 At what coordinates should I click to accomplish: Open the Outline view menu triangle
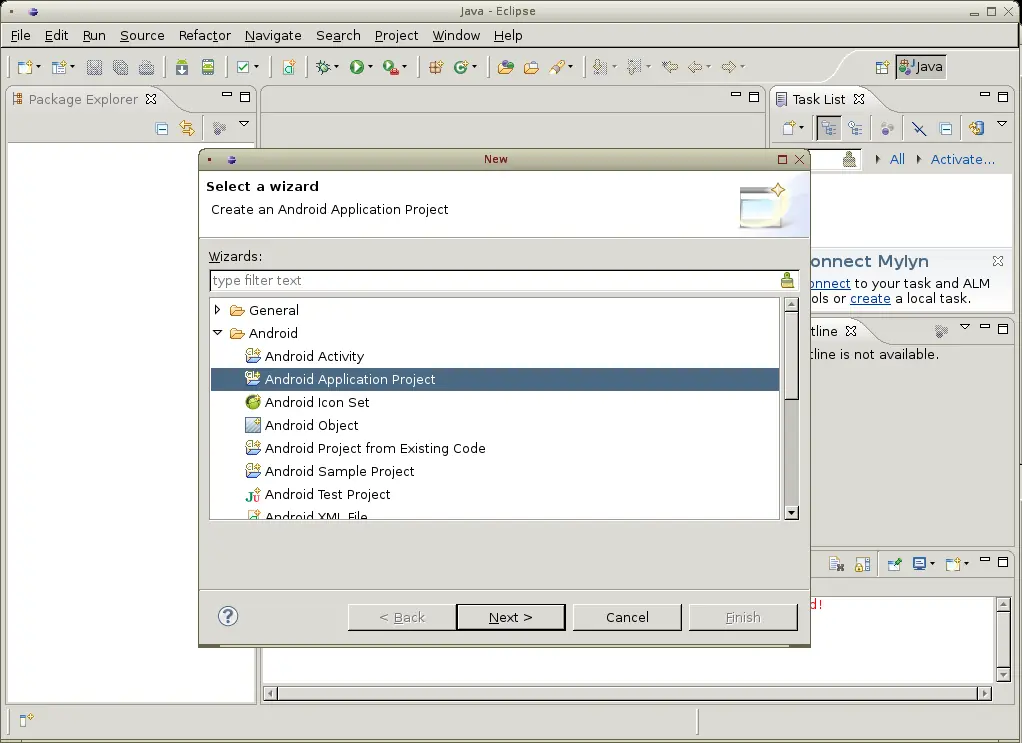[965, 327]
